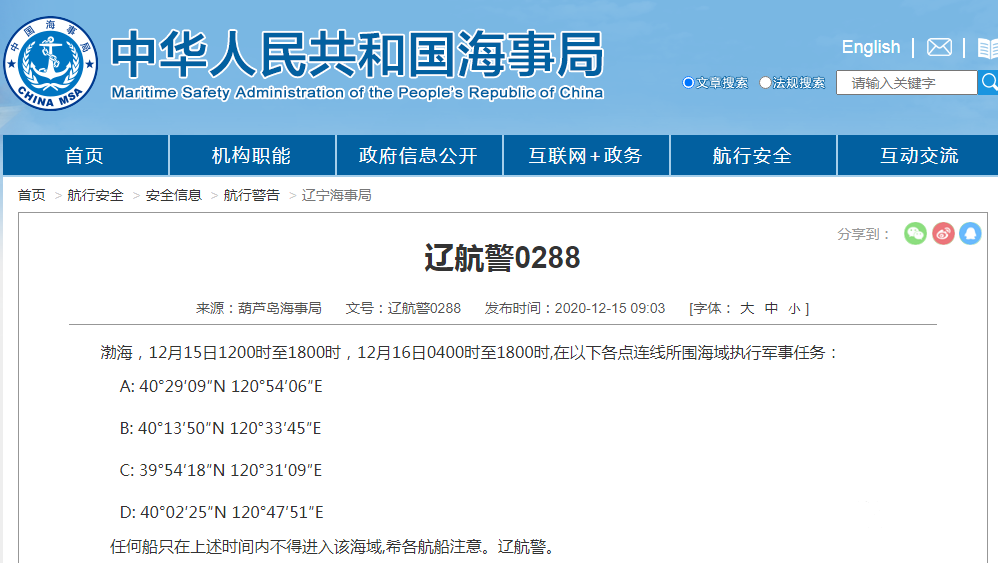
Task: Open the 互联网+政务 navigation tab
Action: pos(586,155)
